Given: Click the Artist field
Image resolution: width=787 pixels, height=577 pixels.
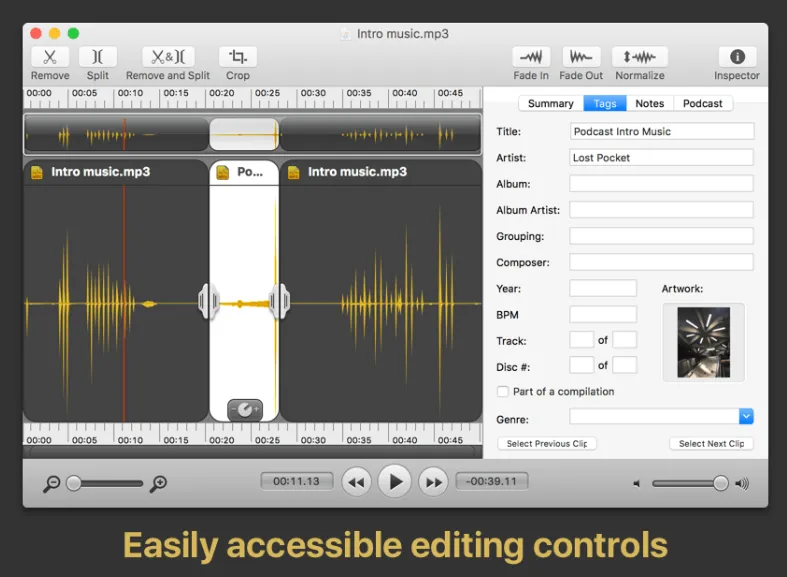Looking at the screenshot, I should [x=662, y=158].
